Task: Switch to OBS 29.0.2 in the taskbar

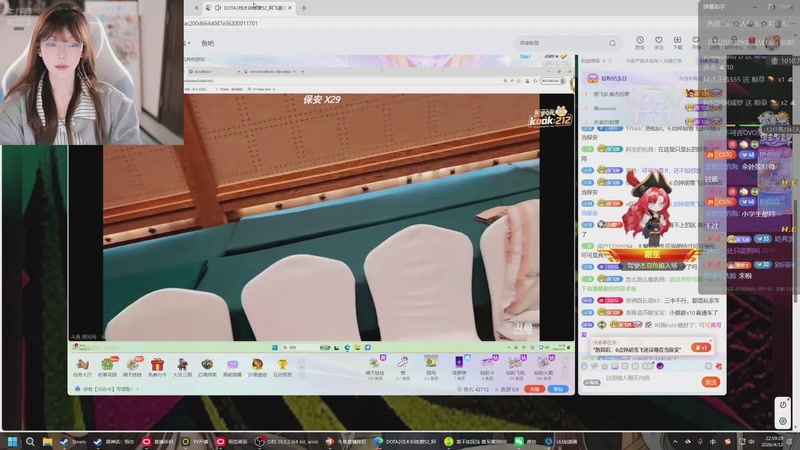Action: [x=287, y=441]
